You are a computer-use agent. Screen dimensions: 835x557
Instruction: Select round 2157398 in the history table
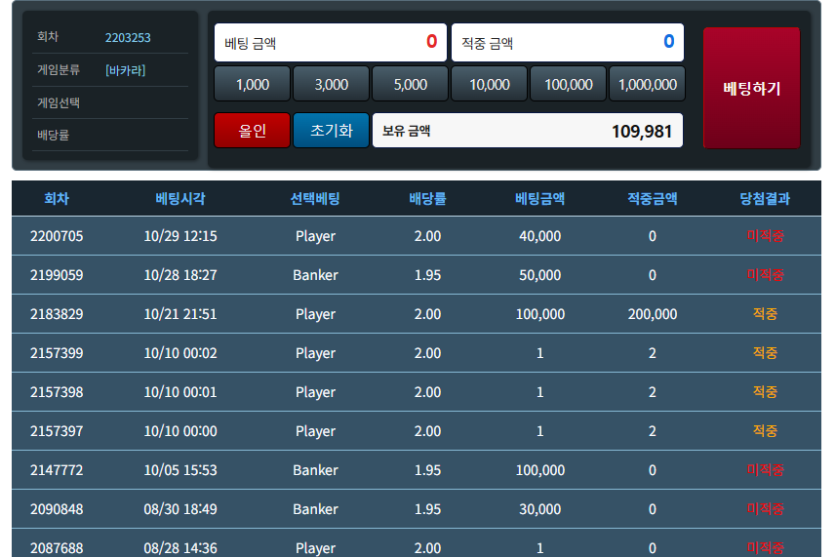56,392
